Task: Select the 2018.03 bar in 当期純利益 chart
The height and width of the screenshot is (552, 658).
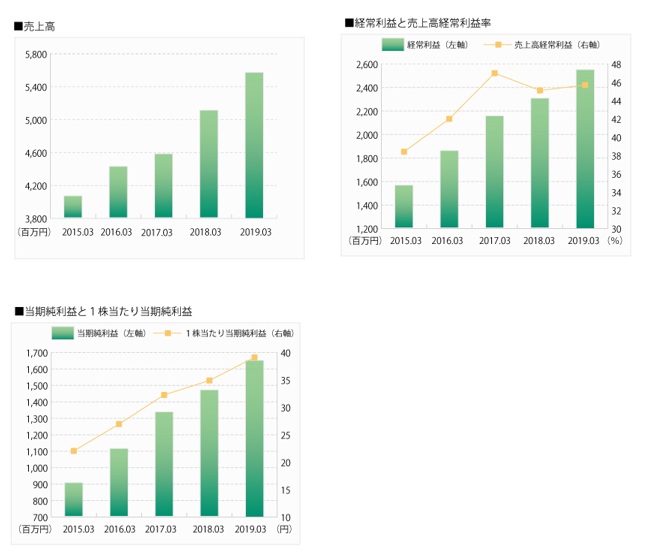Action: pyautogui.click(x=209, y=453)
